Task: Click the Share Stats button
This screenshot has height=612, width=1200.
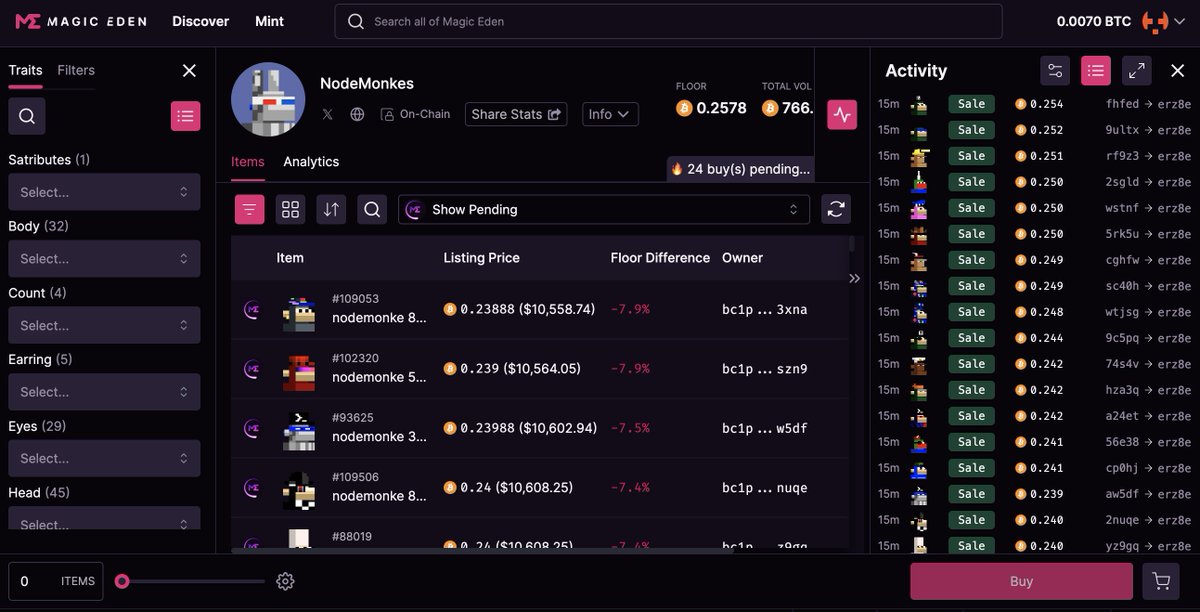Action: coord(516,114)
